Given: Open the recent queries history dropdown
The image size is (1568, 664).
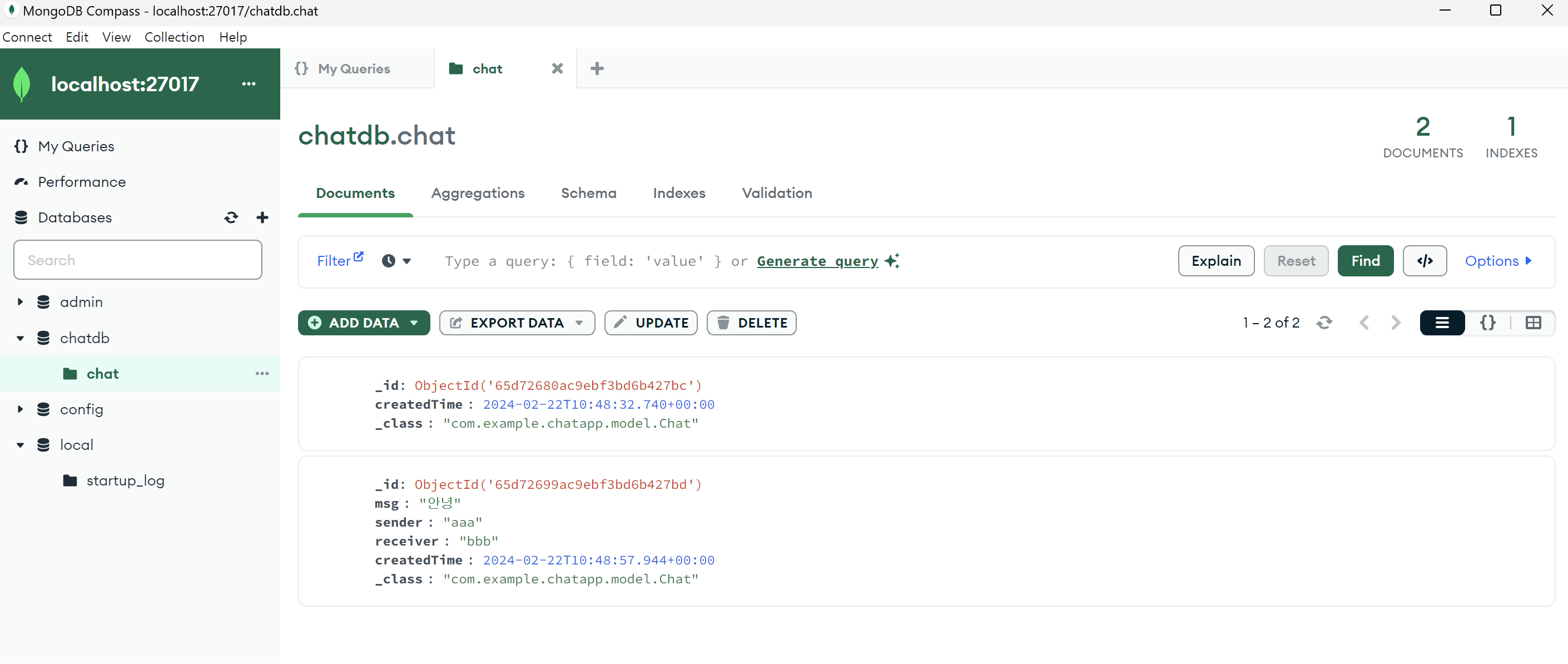Looking at the screenshot, I should [x=396, y=261].
